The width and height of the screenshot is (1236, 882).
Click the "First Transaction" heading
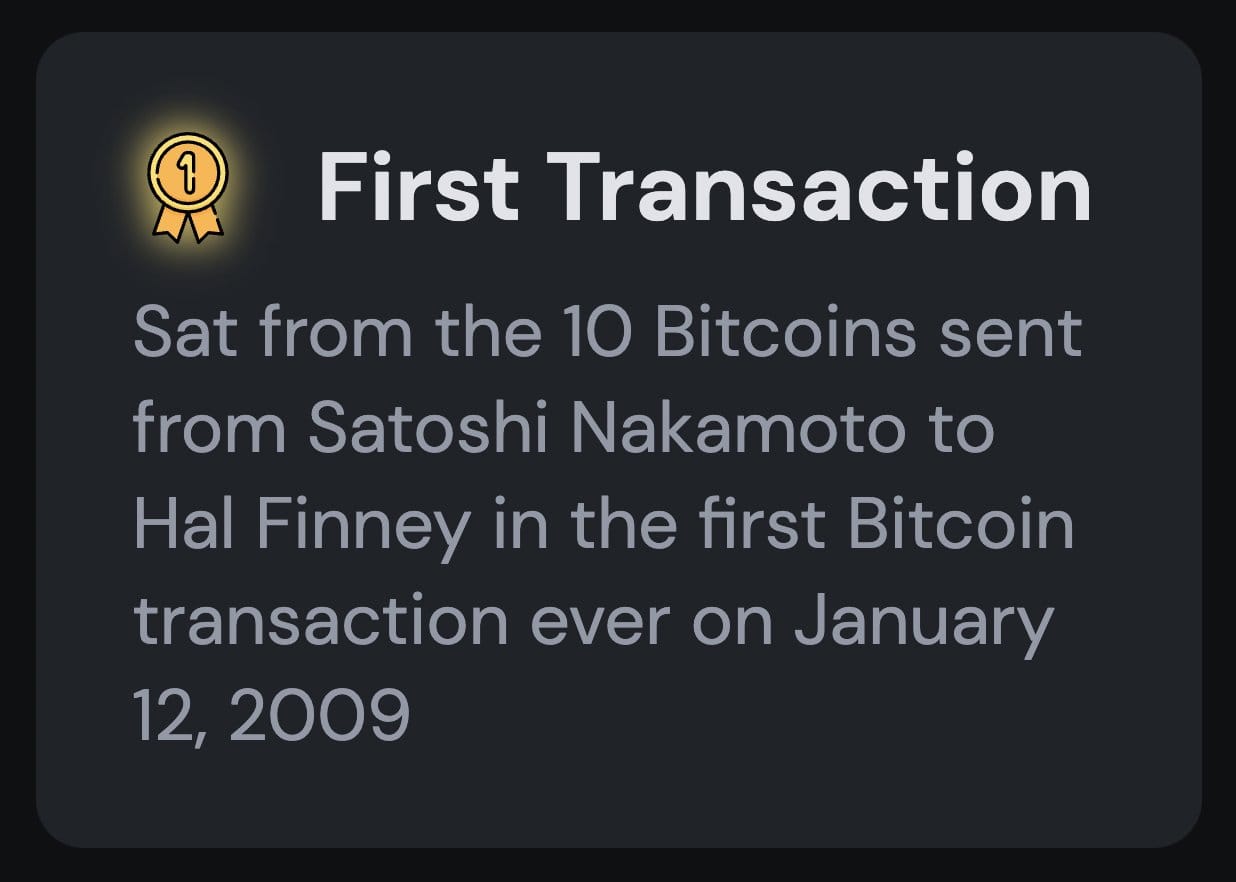coord(704,189)
